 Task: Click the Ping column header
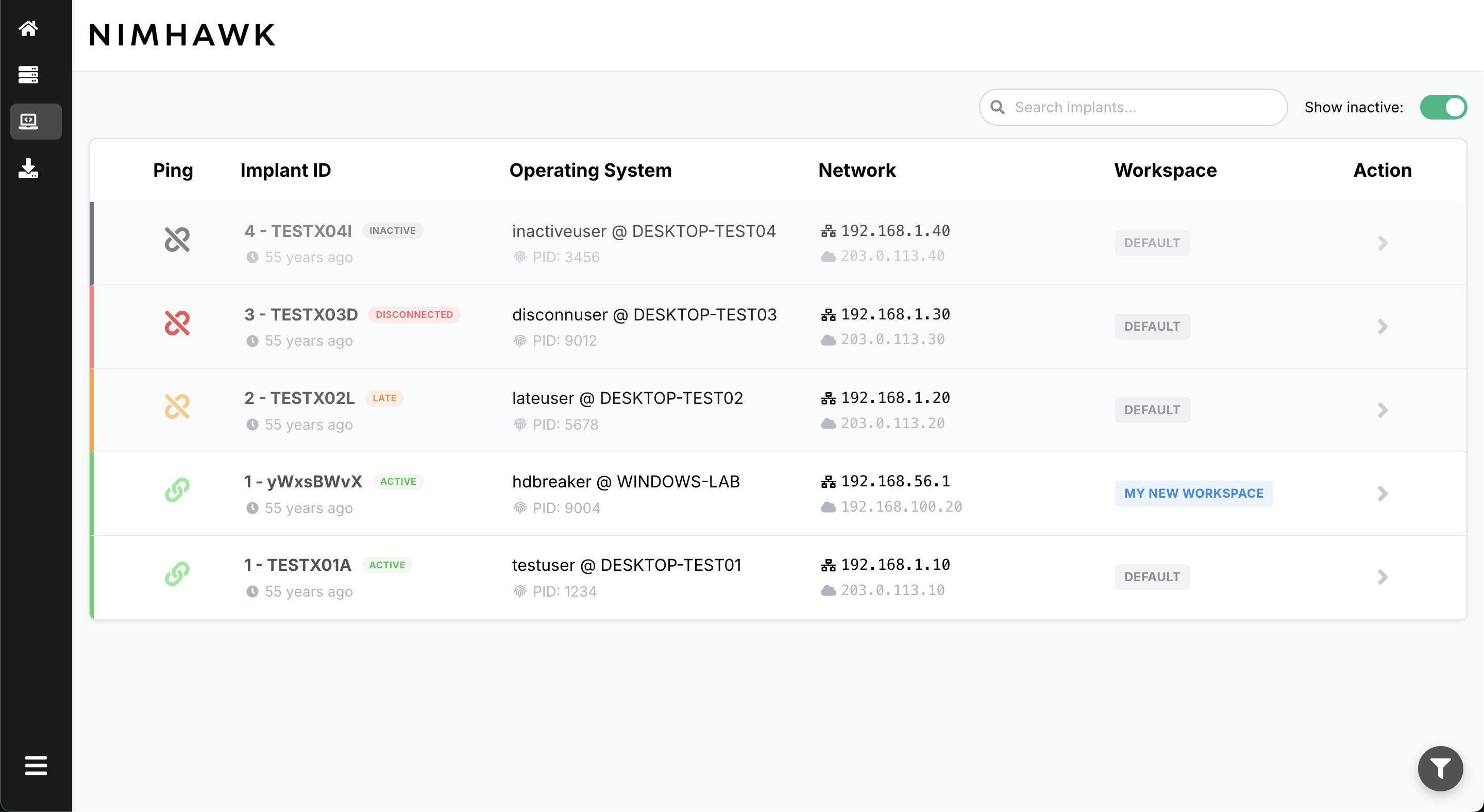[173, 171]
